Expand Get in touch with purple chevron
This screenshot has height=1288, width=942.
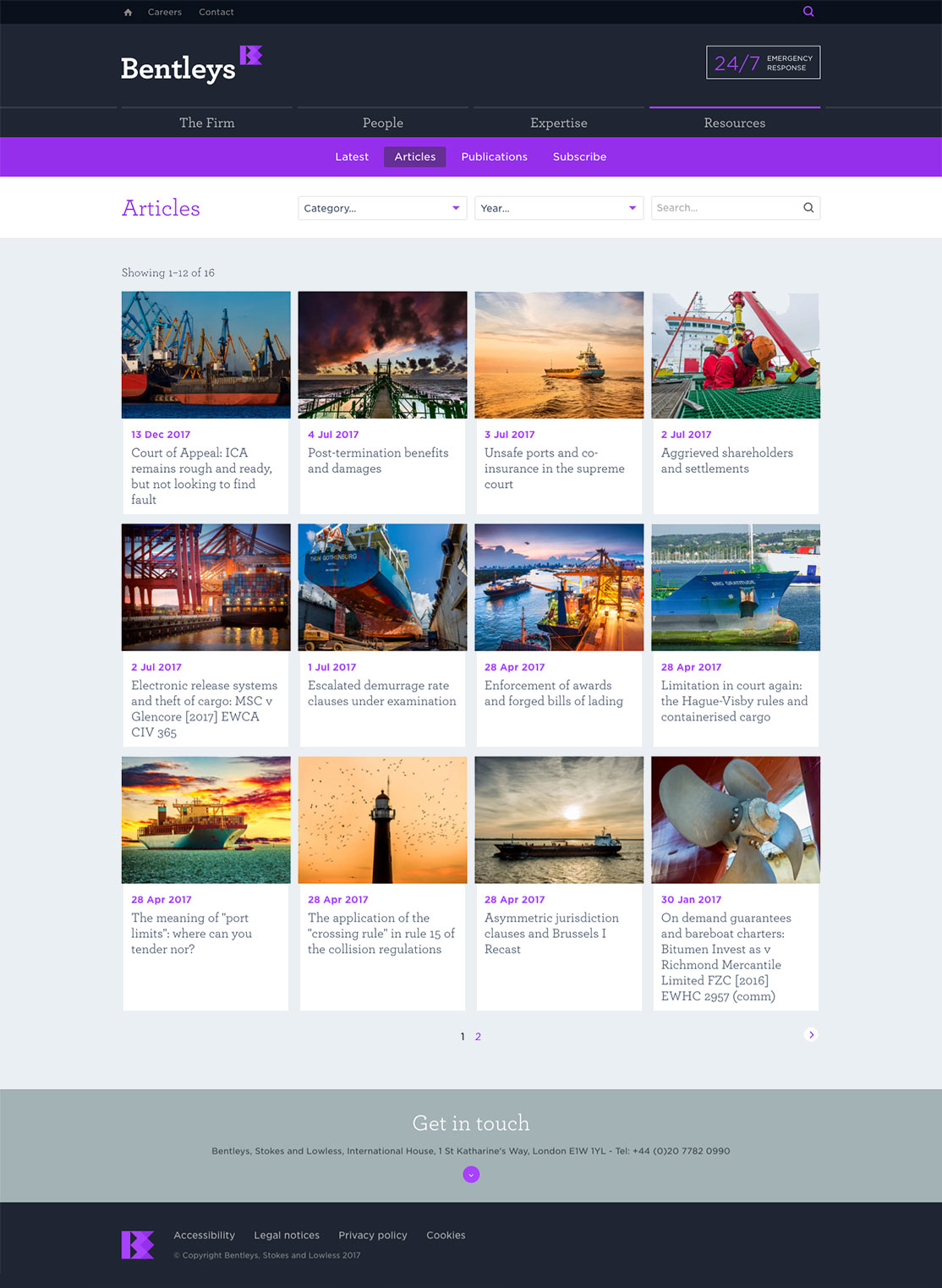coord(471,1174)
